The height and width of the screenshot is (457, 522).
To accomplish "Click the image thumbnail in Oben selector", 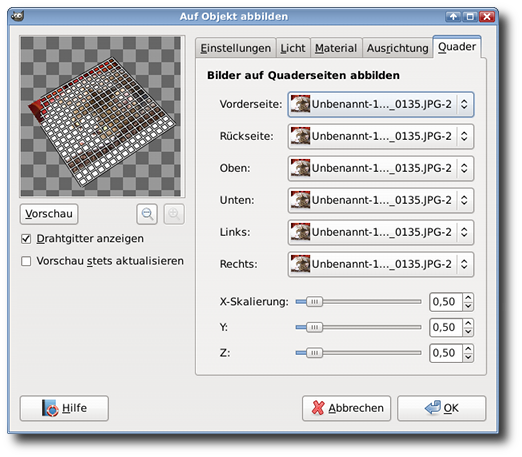I will tap(300, 168).
